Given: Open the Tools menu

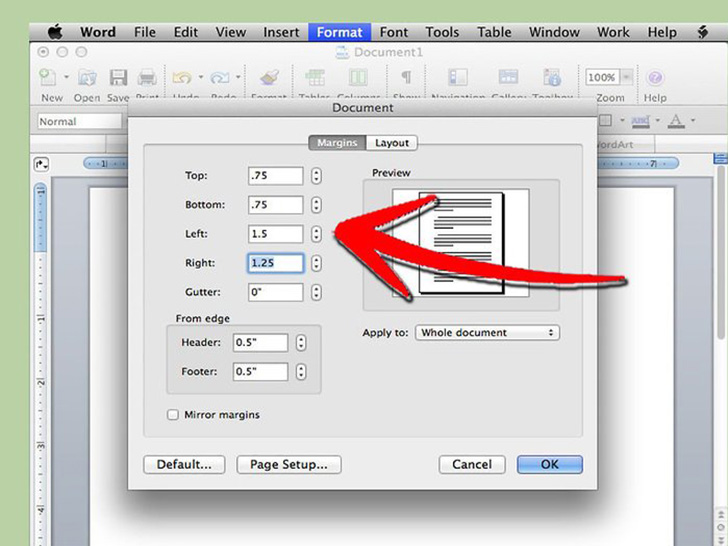Looking at the screenshot, I should coord(442,32).
